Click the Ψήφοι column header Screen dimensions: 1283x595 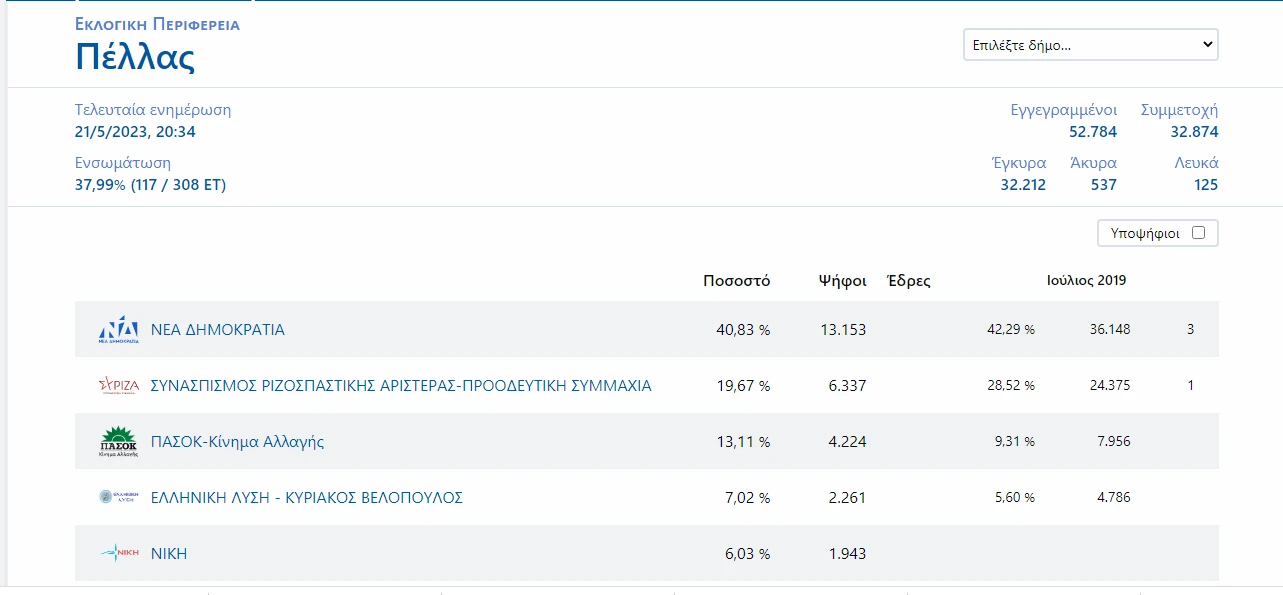click(841, 280)
